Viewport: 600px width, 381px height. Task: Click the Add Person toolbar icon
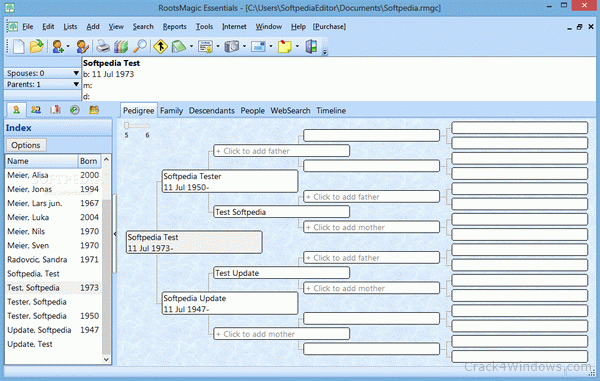coord(58,47)
